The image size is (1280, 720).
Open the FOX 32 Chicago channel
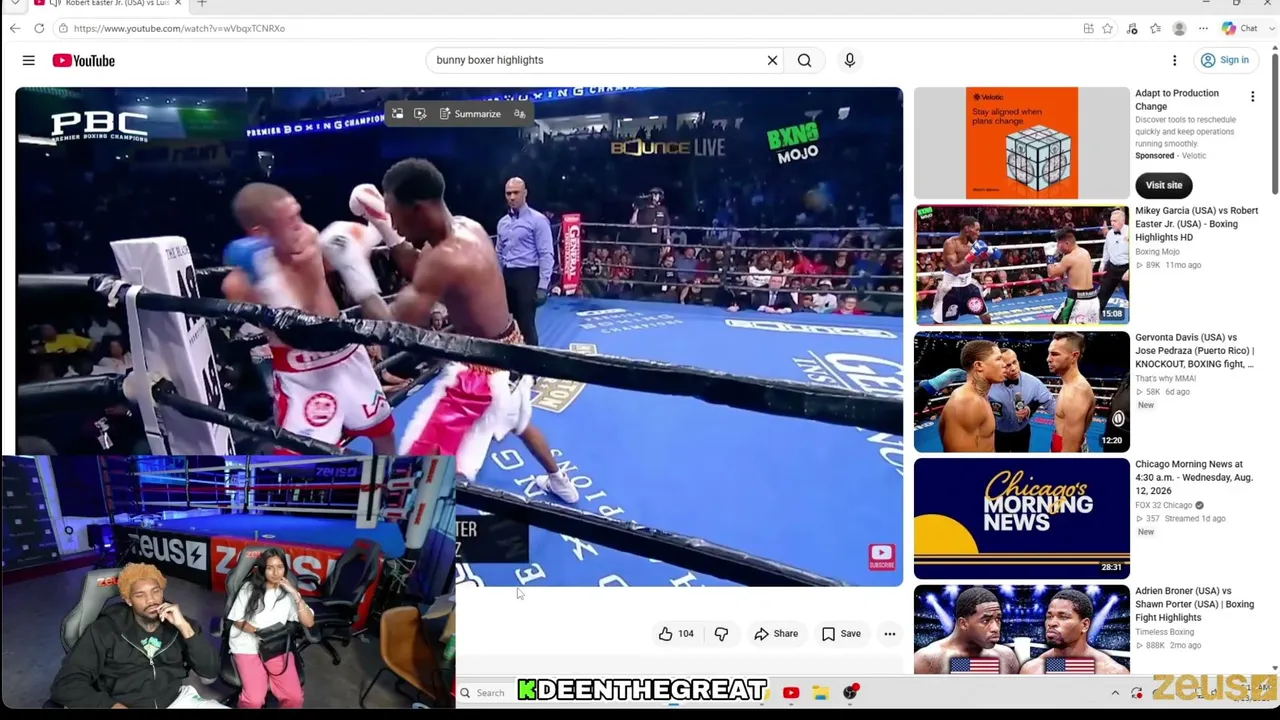1164,506
